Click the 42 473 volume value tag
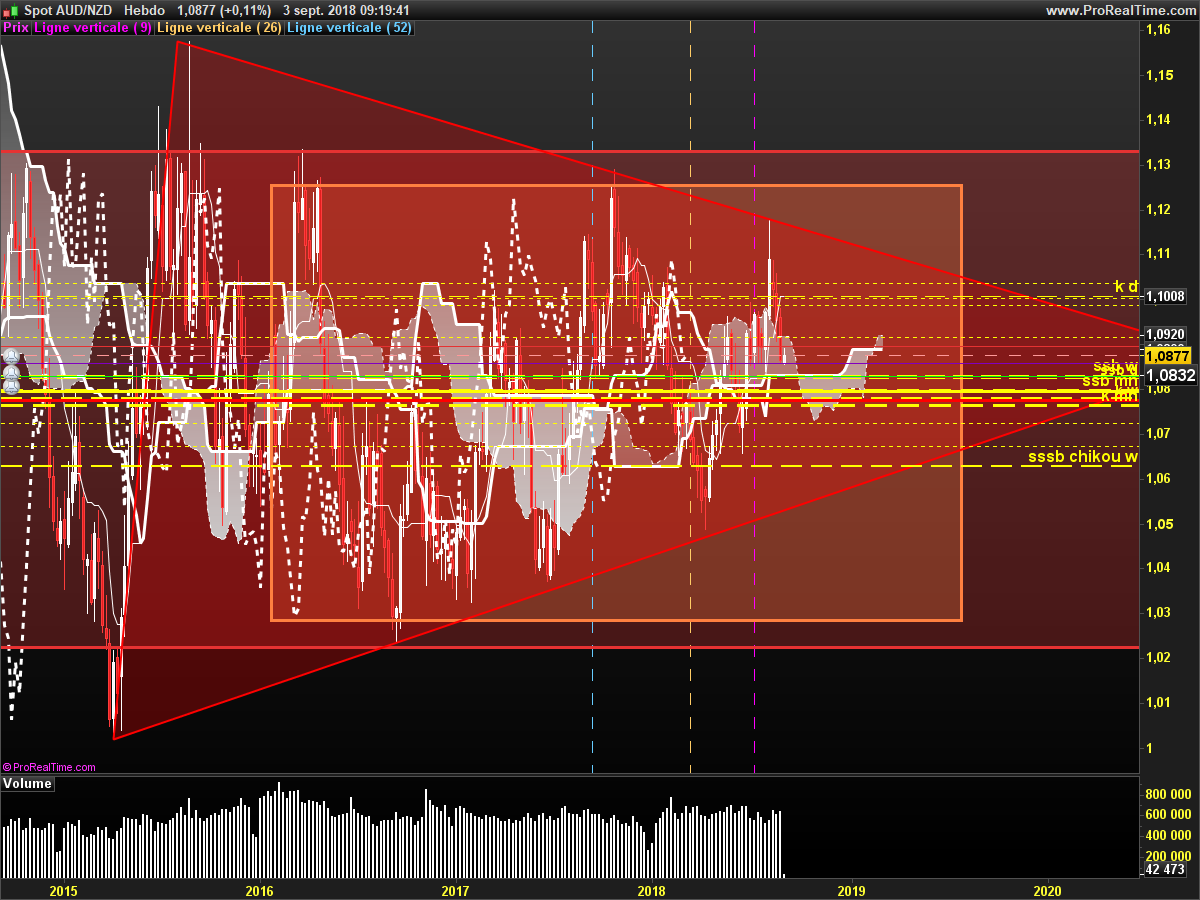Viewport: 1200px width, 900px height. pos(1163,870)
